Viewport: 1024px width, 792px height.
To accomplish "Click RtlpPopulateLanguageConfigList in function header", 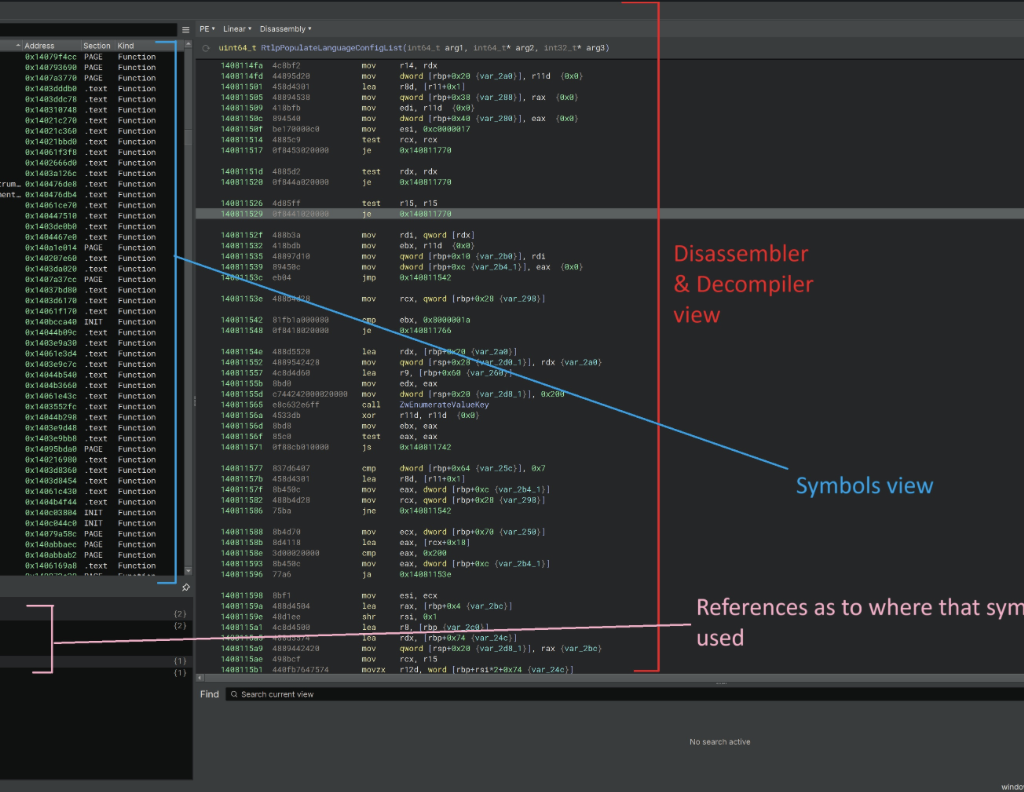I will click(331, 48).
